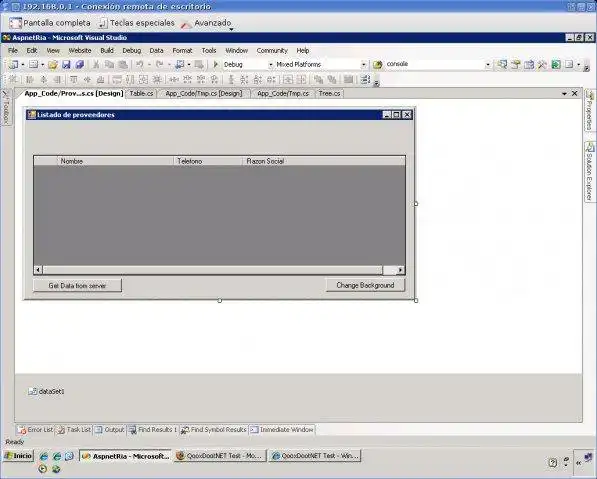Click the Bring to Front icon
The image size is (597, 479).
(x=319, y=80)
